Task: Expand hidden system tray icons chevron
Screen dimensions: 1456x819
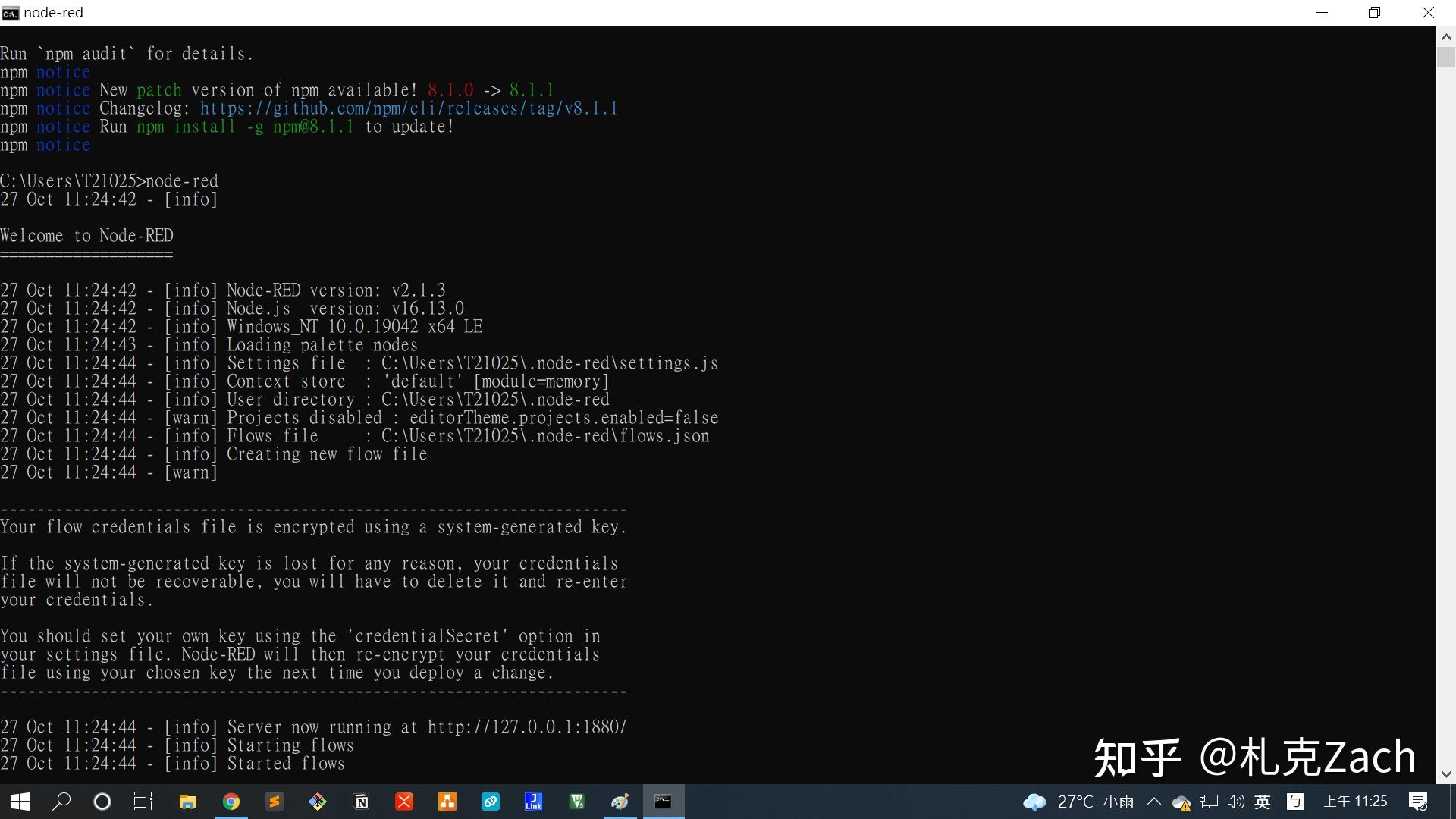Action: (x=1154, y=802)
